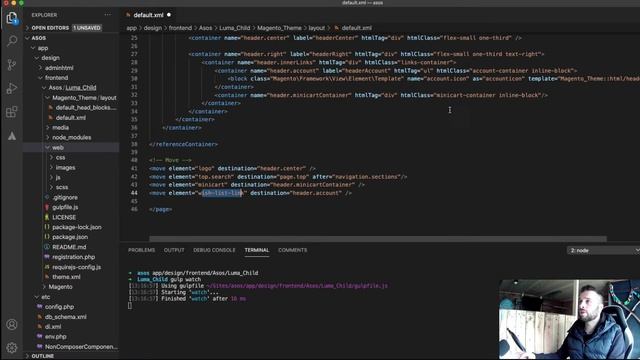Screen dimensions: 640x360
Task: Collapse the frontend folder
Action: point(40,78)
